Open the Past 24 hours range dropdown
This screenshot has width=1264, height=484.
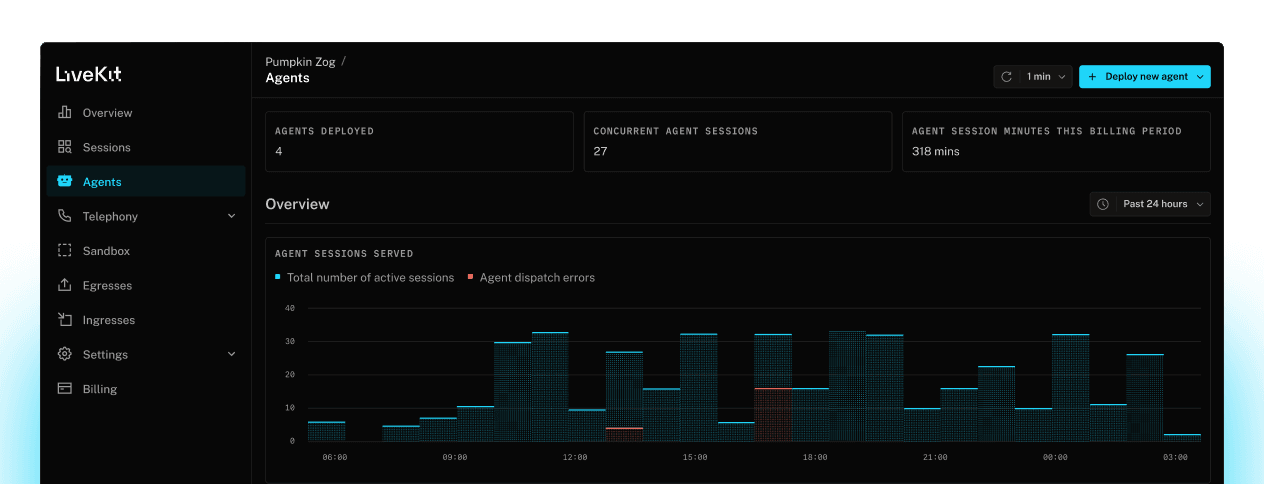click(x=1150, y=204)
